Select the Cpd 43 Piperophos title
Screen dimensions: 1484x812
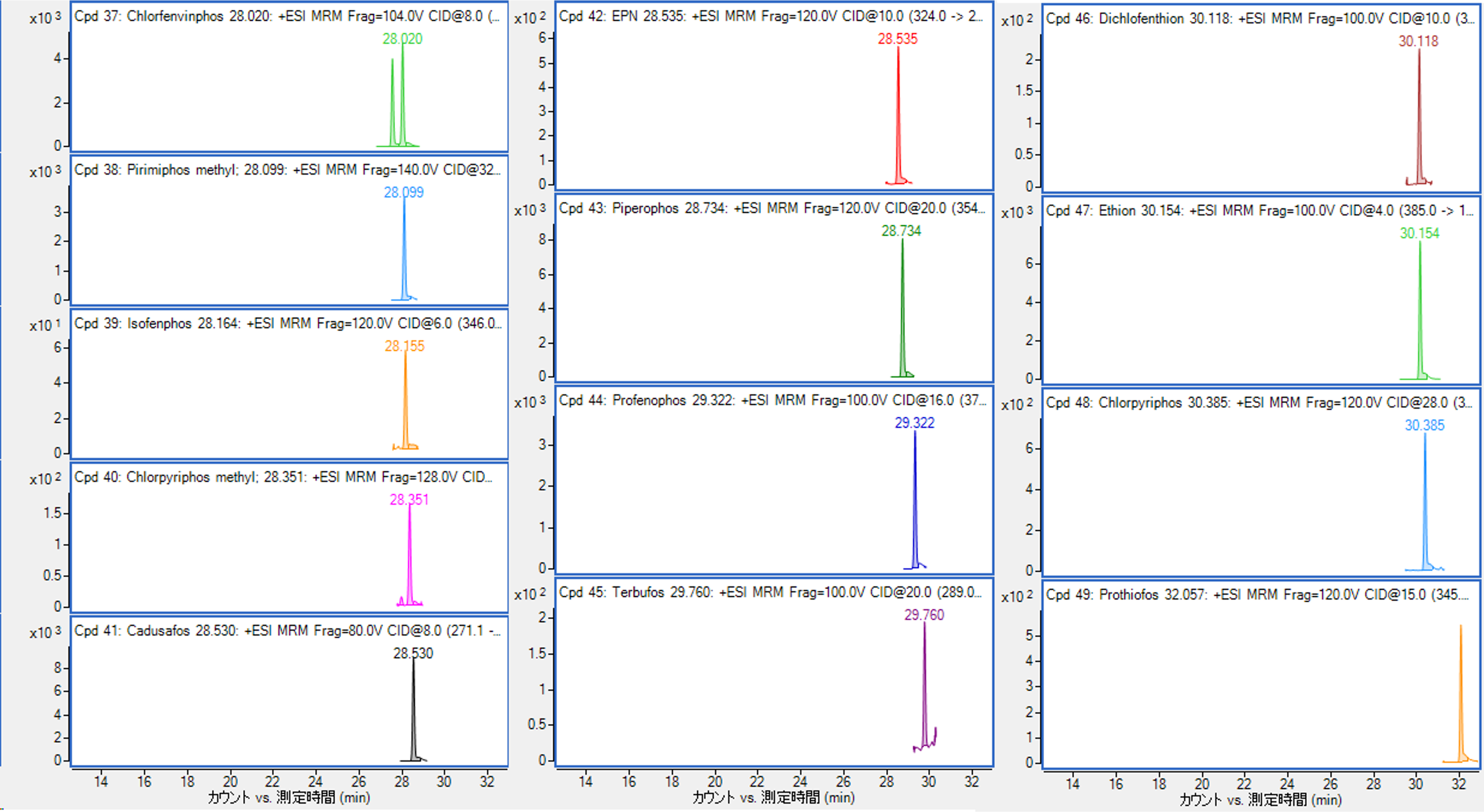click(772, 208)
